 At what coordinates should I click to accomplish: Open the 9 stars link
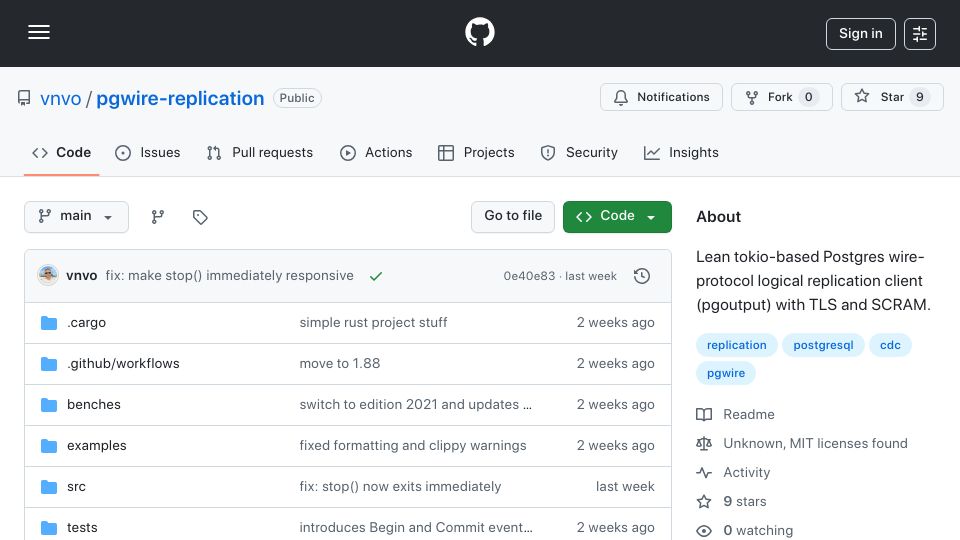click(744, 501)
